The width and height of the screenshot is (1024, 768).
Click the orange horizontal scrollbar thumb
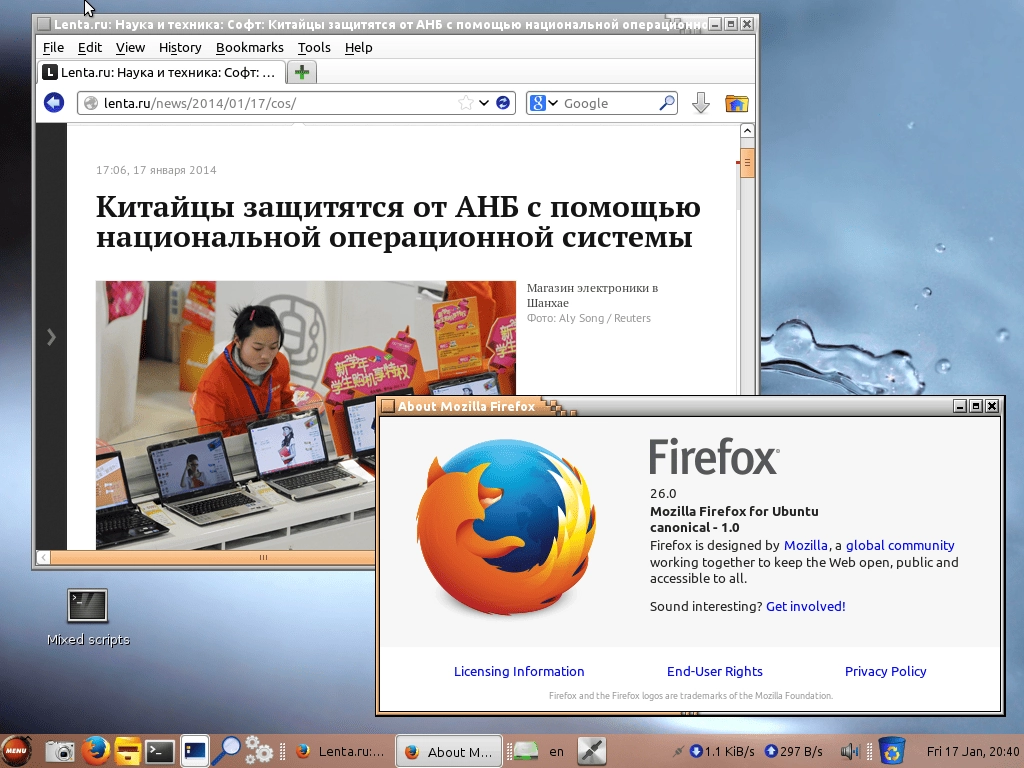point(213,557)
